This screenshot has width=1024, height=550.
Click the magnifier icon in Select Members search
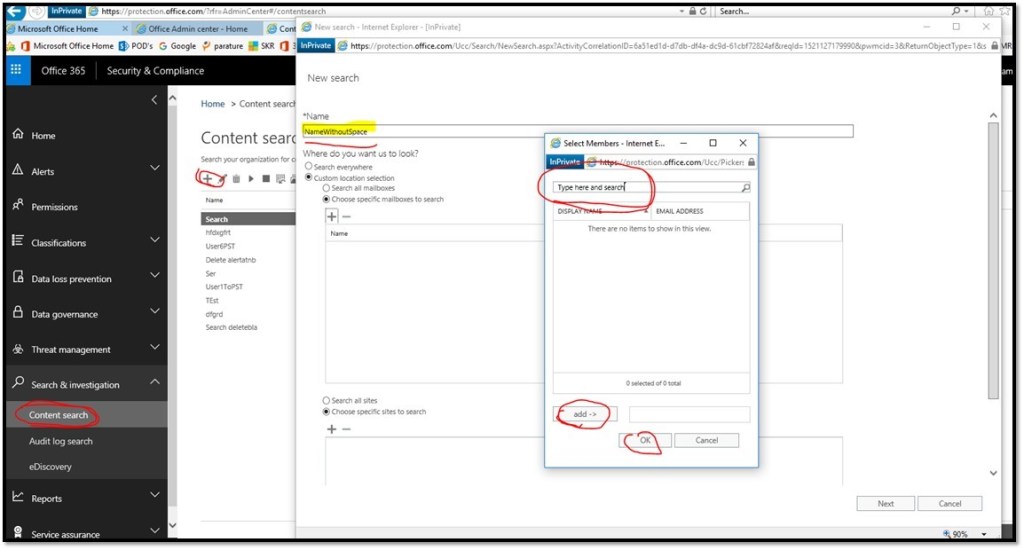pyautogui.click(x=745, y=187)
